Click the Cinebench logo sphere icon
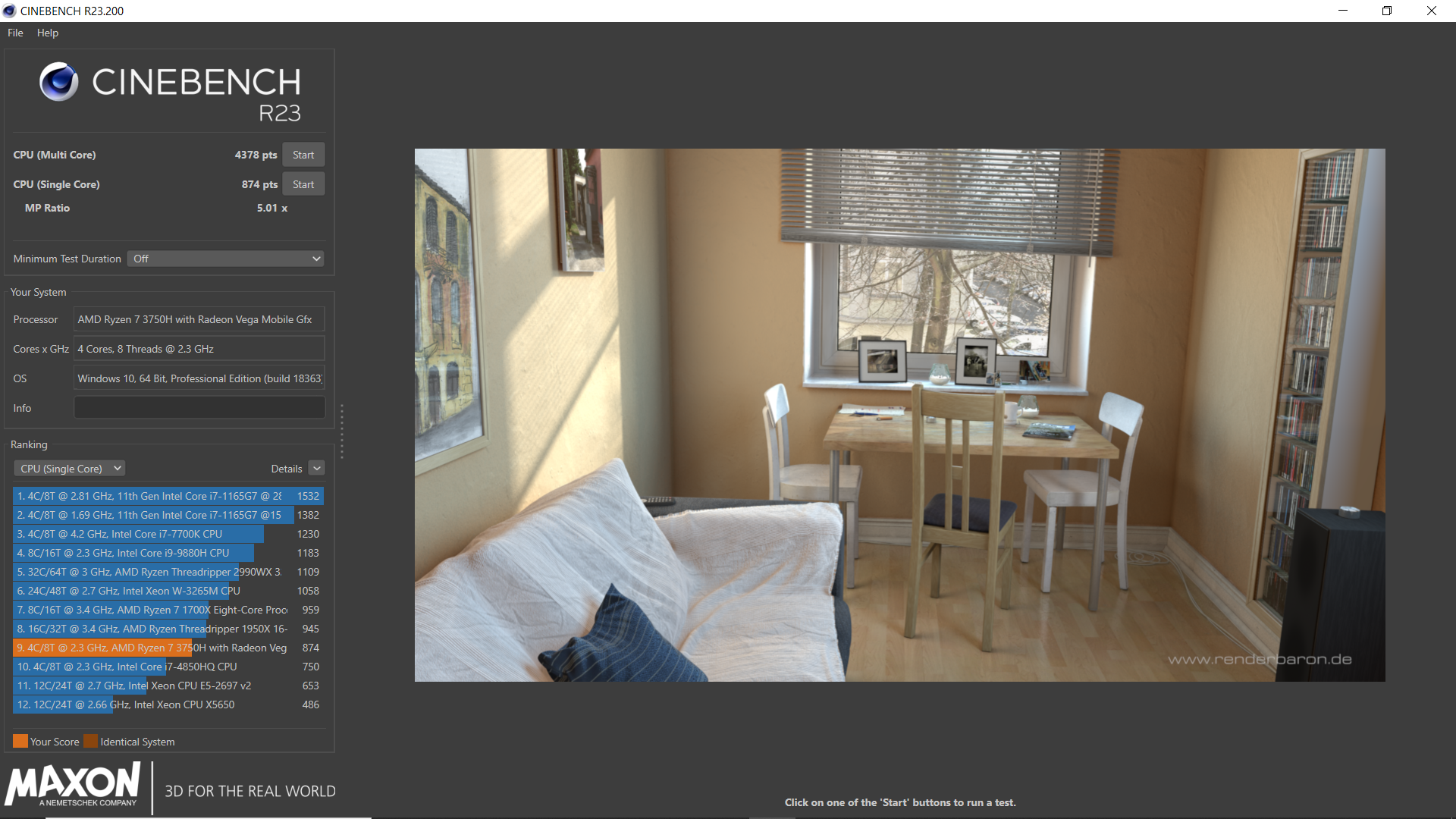The image size is (1456, 819). click(58, 82)
